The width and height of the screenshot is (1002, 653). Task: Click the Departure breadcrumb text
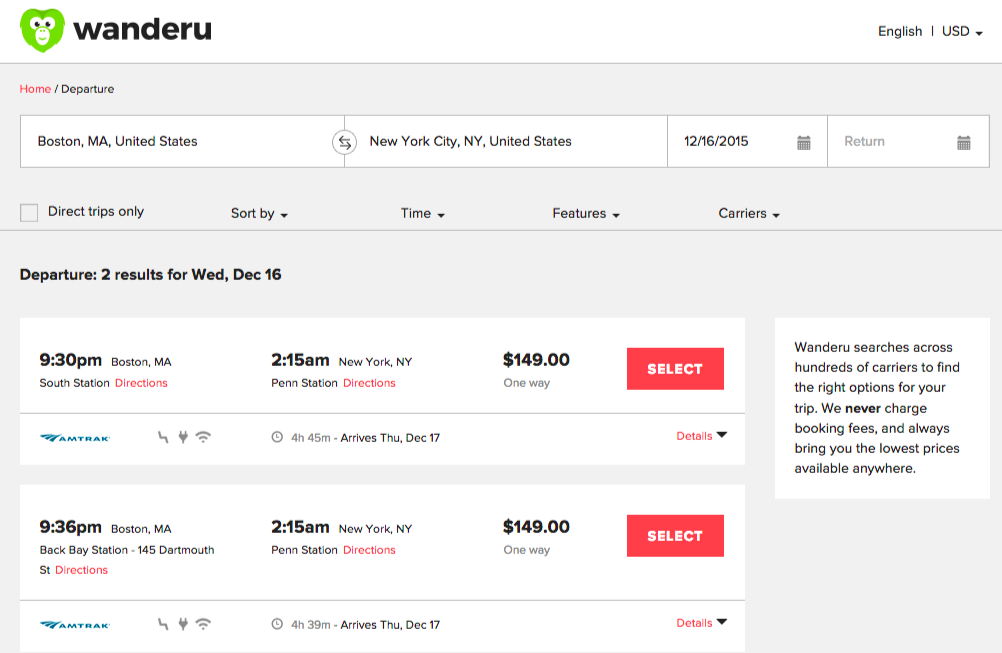pyautogui.click(x=88, y=89)
